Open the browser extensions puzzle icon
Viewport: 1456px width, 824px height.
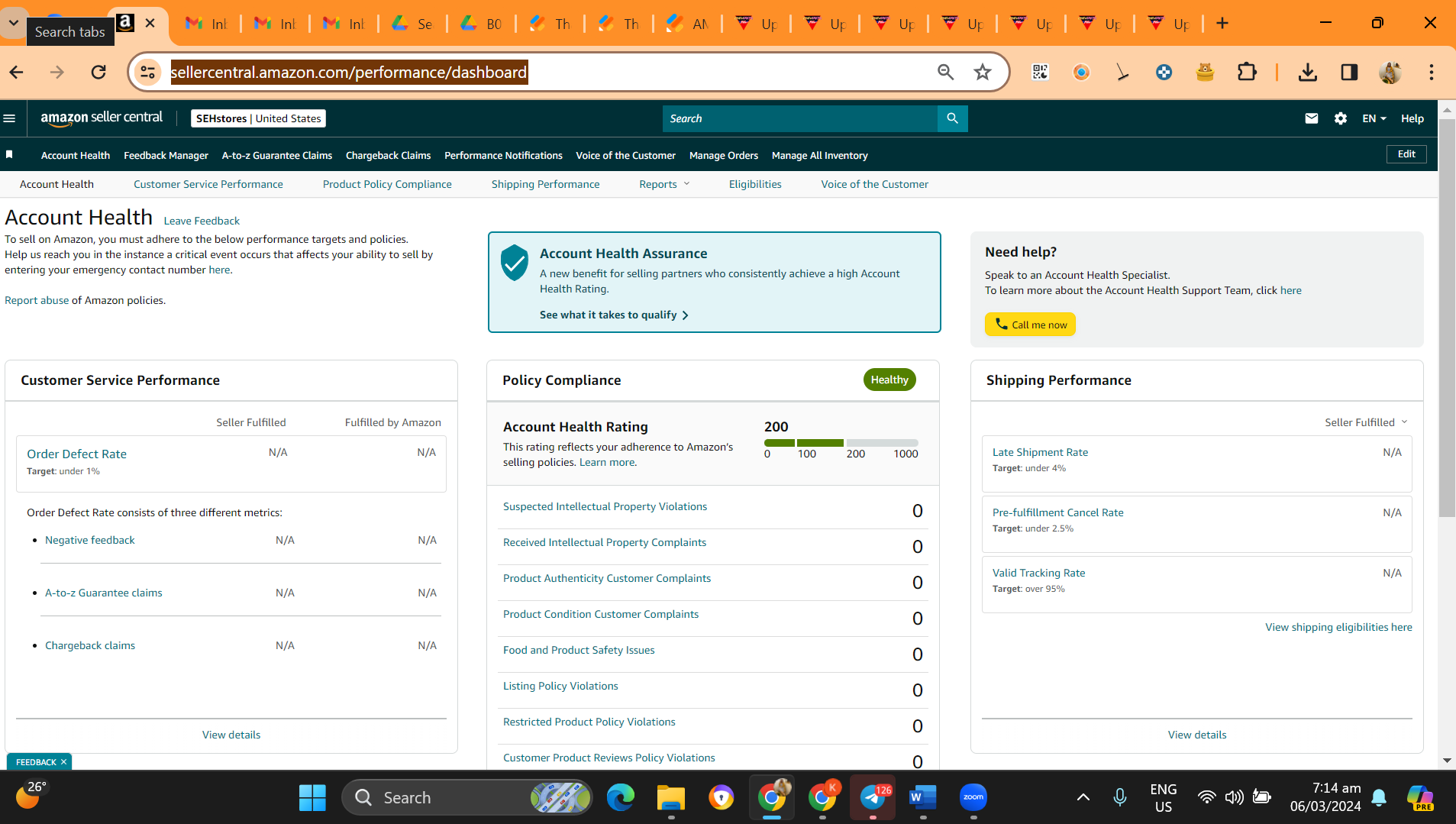point(1247,73)
